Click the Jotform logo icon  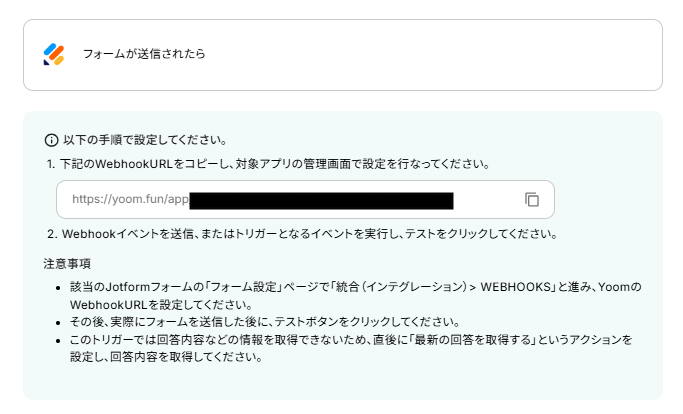(54, 54)
